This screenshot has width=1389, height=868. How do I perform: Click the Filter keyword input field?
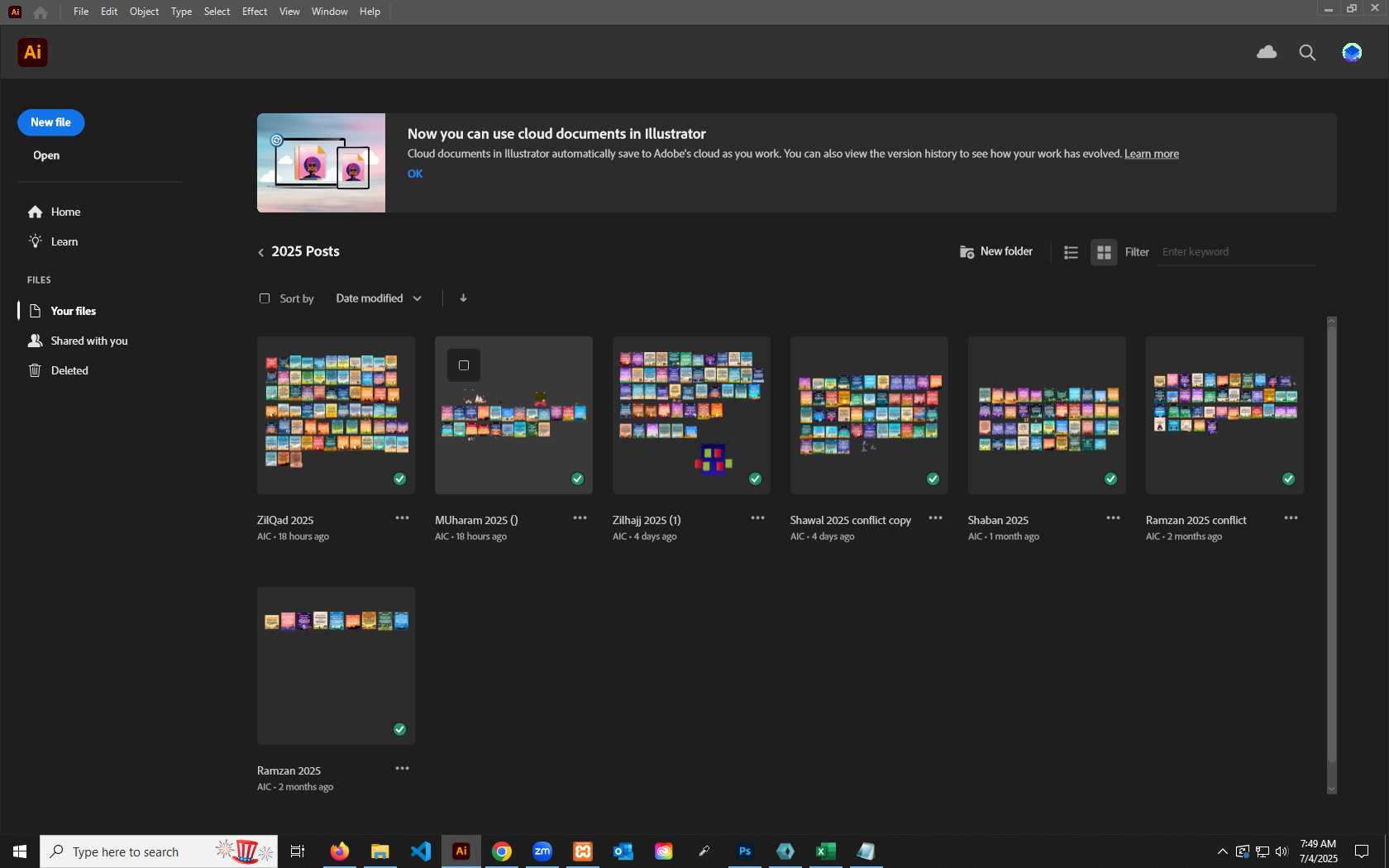pyautogui.click(x=1237, y=252)
